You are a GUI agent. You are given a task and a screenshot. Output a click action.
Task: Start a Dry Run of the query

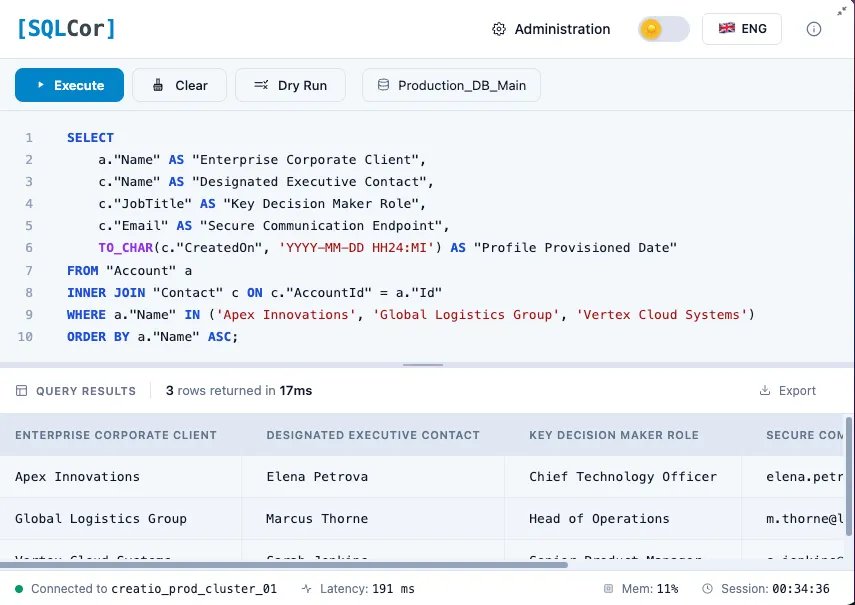click(x=290, y=85)
